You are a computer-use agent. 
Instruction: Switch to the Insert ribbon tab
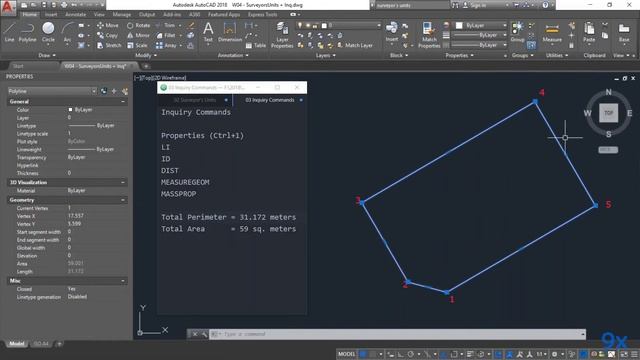click(51, 14)
